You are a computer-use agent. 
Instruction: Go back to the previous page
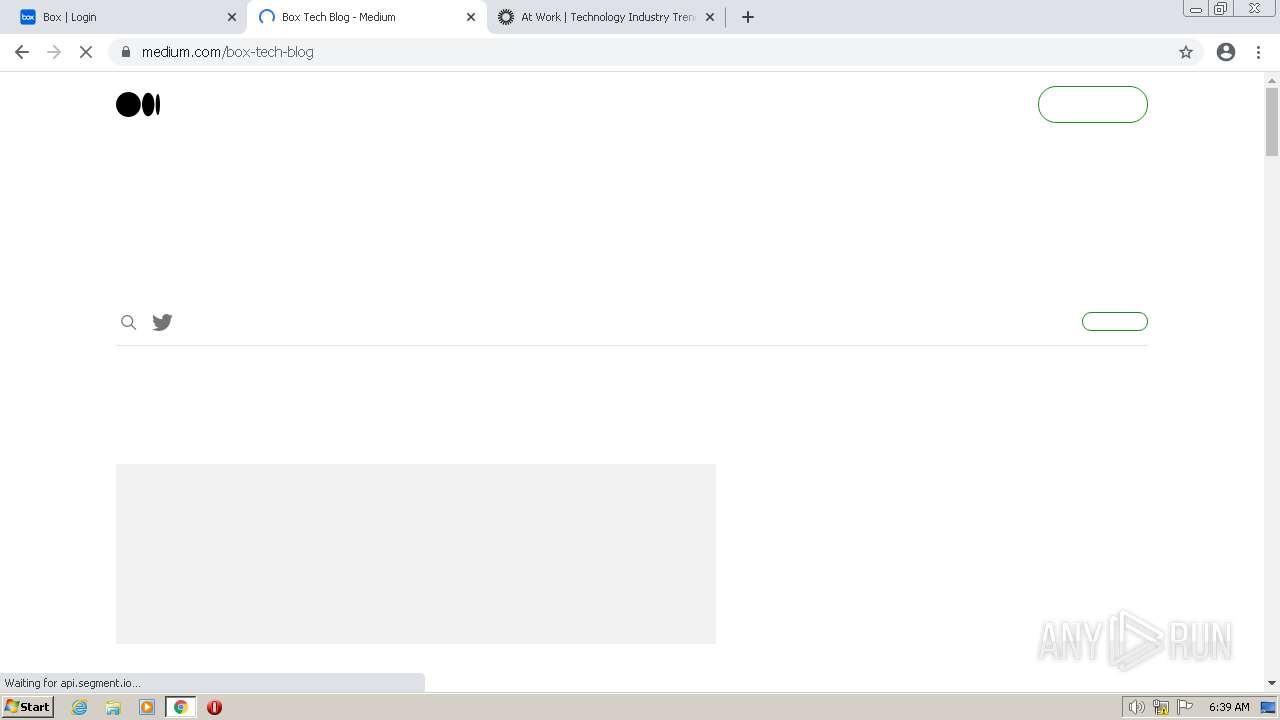click(x=22, y=52)
